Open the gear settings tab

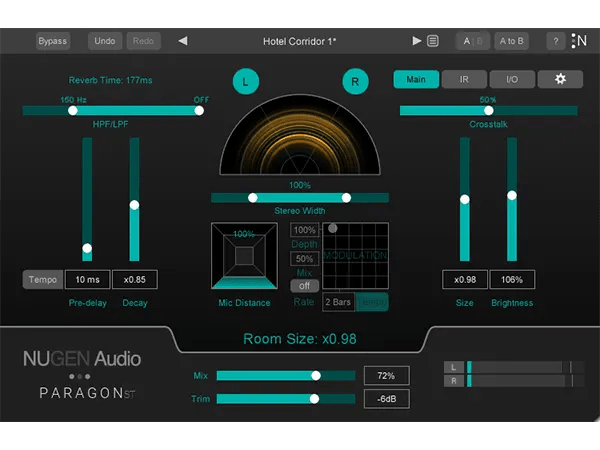click(560, 79)
